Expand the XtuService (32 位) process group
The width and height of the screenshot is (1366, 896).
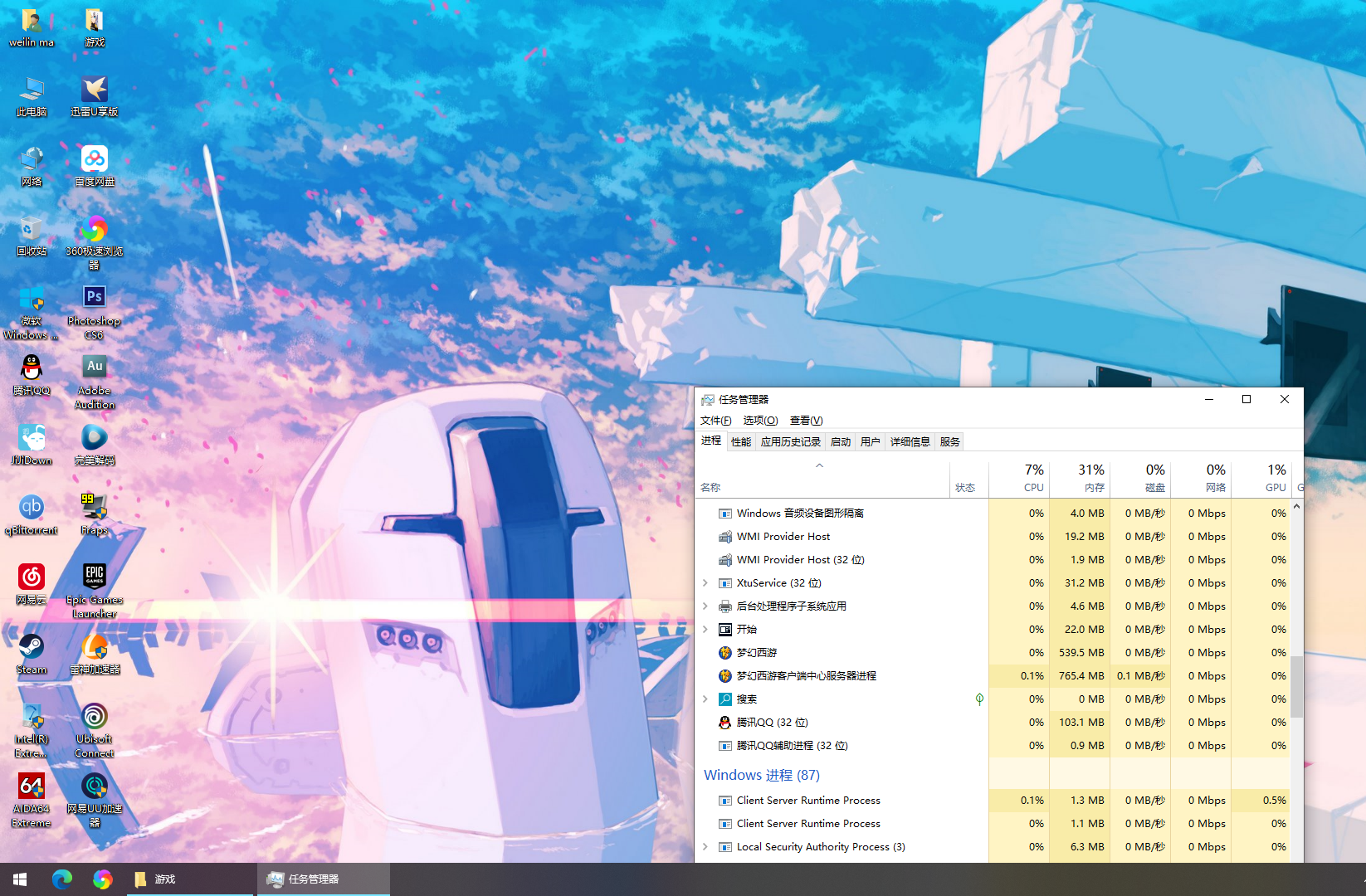pos(705,583)
